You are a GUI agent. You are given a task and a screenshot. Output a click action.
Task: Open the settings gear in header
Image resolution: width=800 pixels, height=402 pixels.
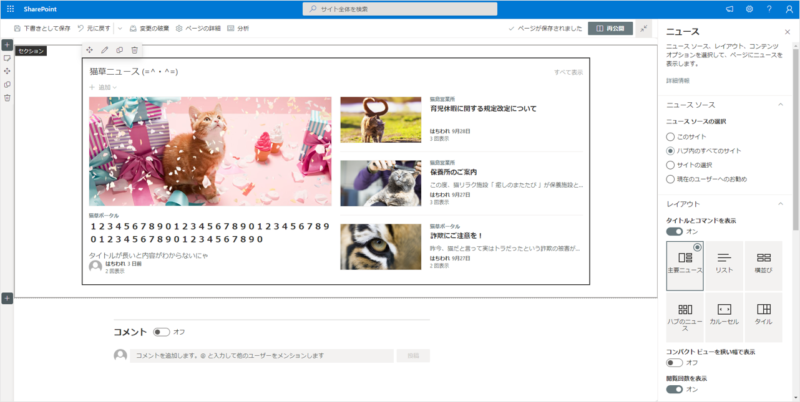tap(749, 8)
